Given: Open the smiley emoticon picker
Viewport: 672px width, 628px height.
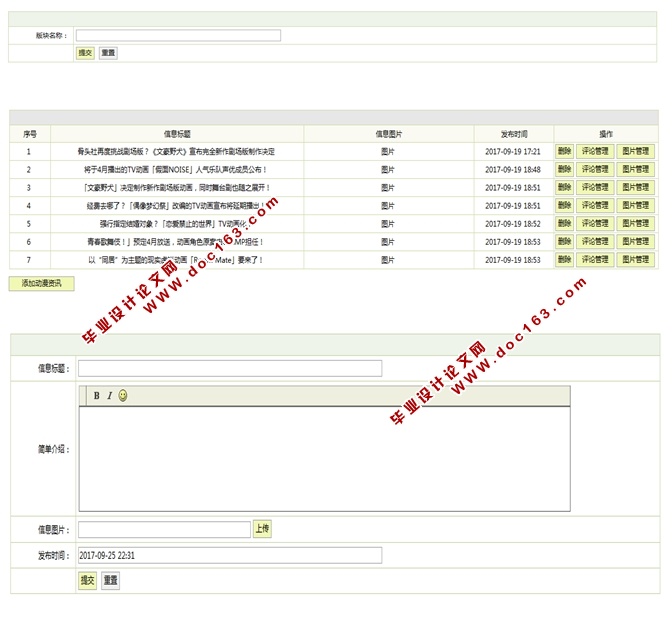Looking at the screenshot, I should 123,395.
